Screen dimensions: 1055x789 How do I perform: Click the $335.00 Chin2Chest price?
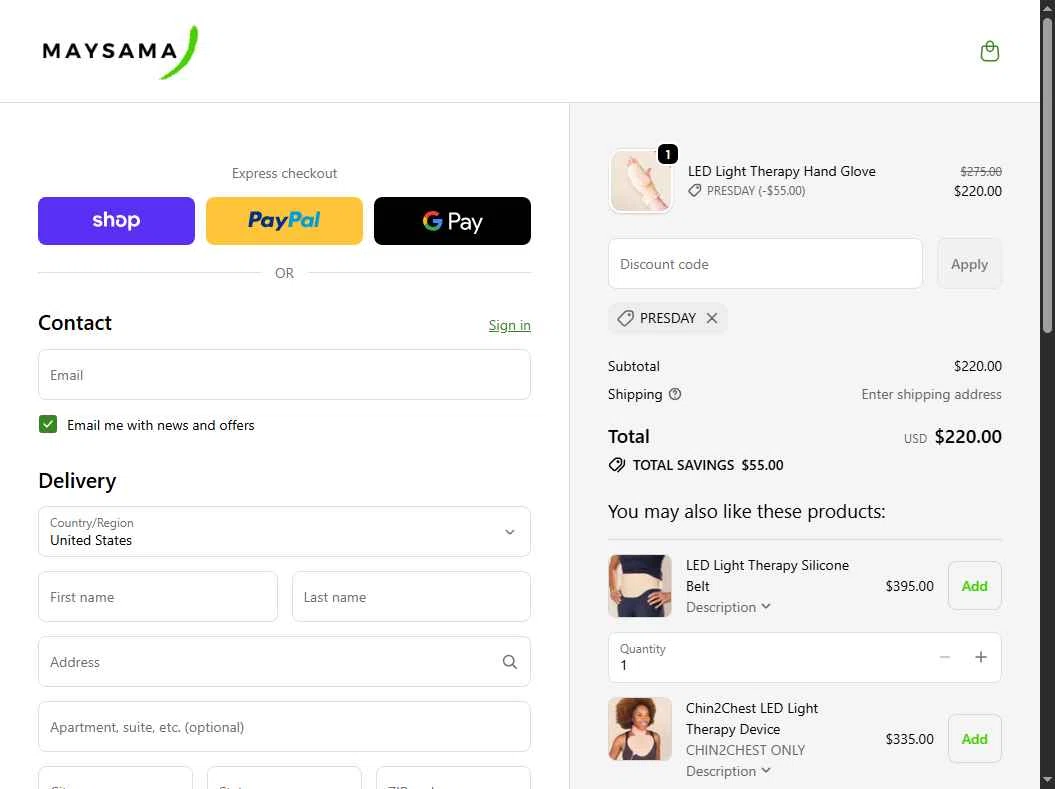click(909, 739)
